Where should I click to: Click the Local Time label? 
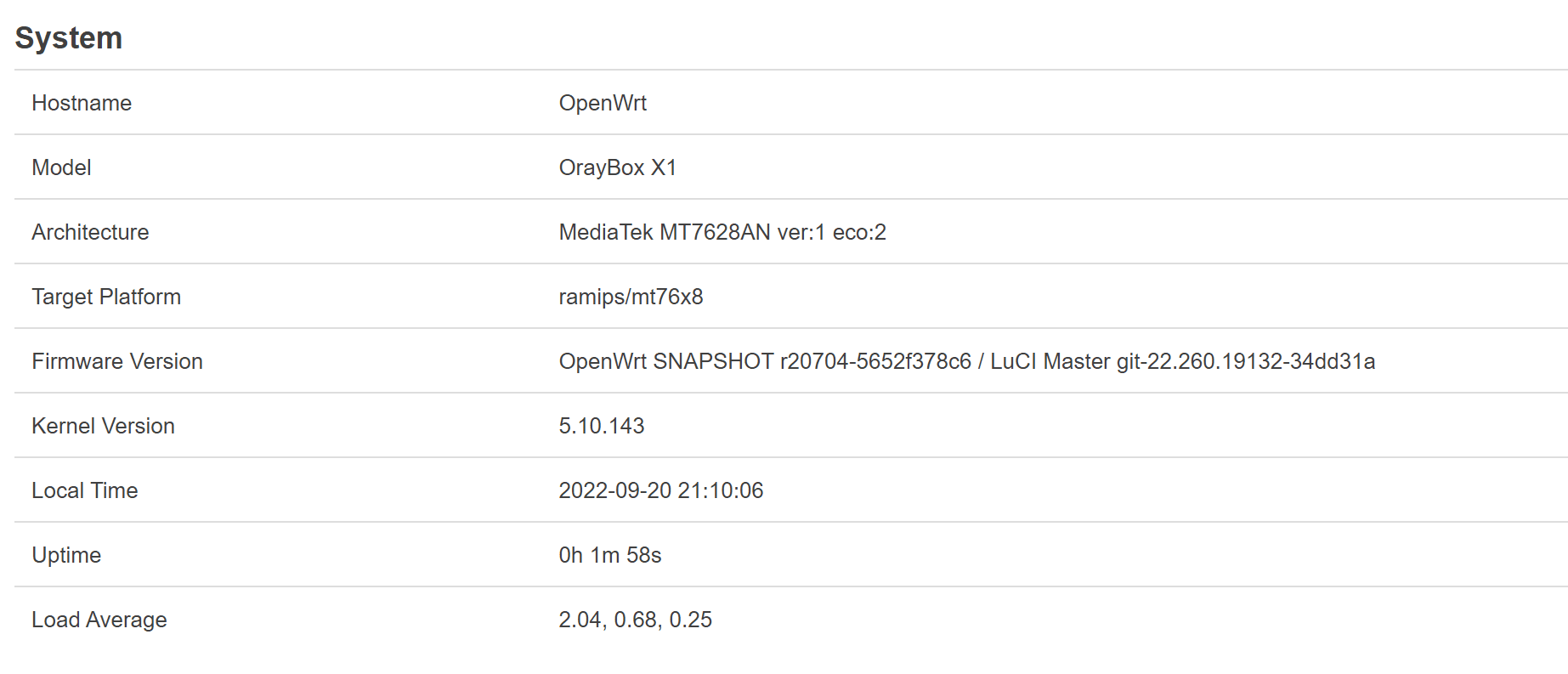[x=84, y=490]
